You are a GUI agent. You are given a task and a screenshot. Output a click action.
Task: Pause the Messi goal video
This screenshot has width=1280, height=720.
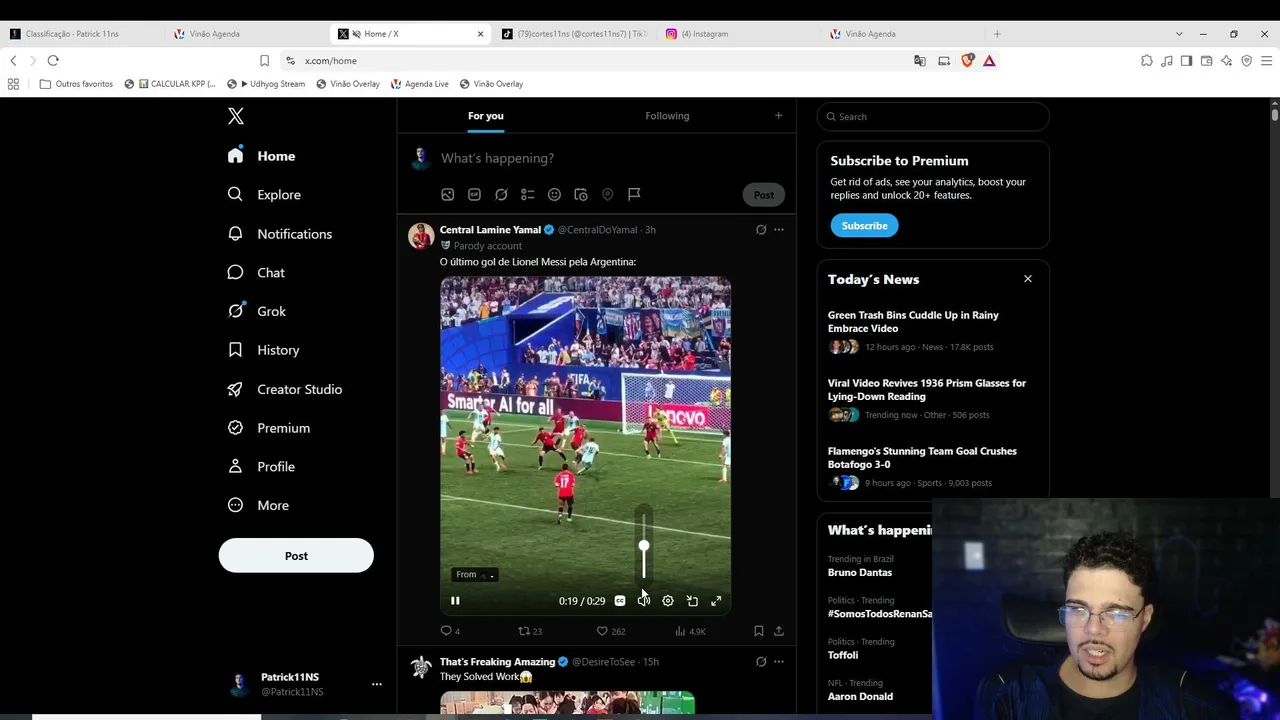coord(455,601)
